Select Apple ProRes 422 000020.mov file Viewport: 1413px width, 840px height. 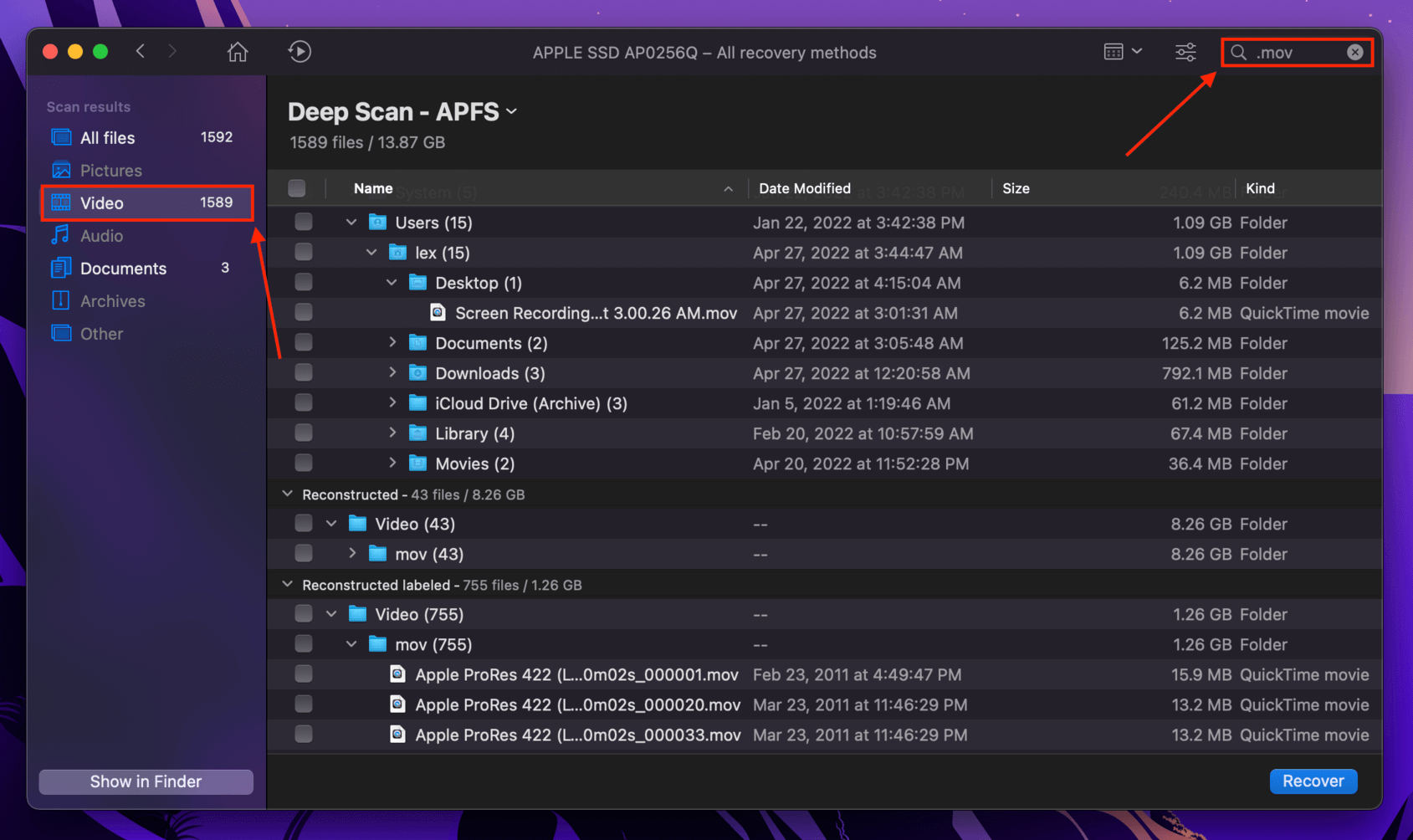[824, 704]
